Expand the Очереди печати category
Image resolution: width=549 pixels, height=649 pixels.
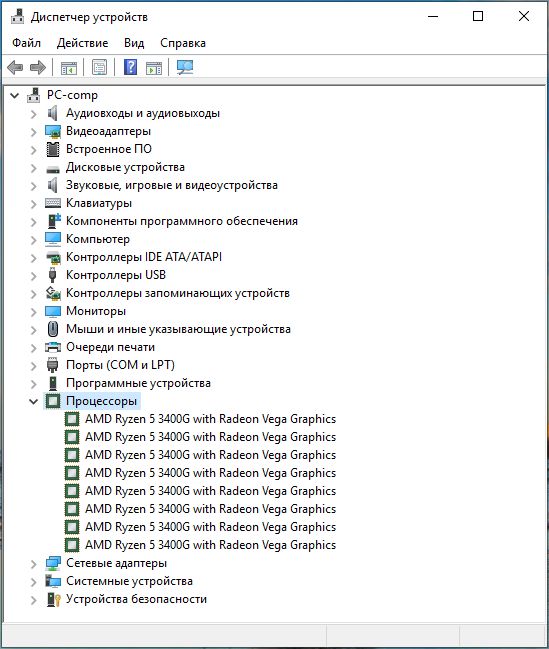[34, 348]
